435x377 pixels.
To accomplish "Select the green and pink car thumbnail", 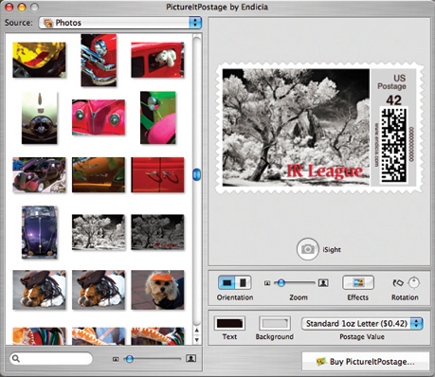I will [x=158, y=118].
